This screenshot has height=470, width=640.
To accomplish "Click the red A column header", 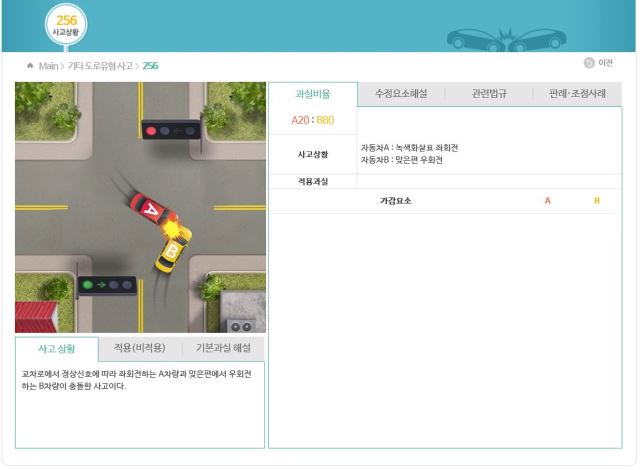I will [x=548, y=201].
